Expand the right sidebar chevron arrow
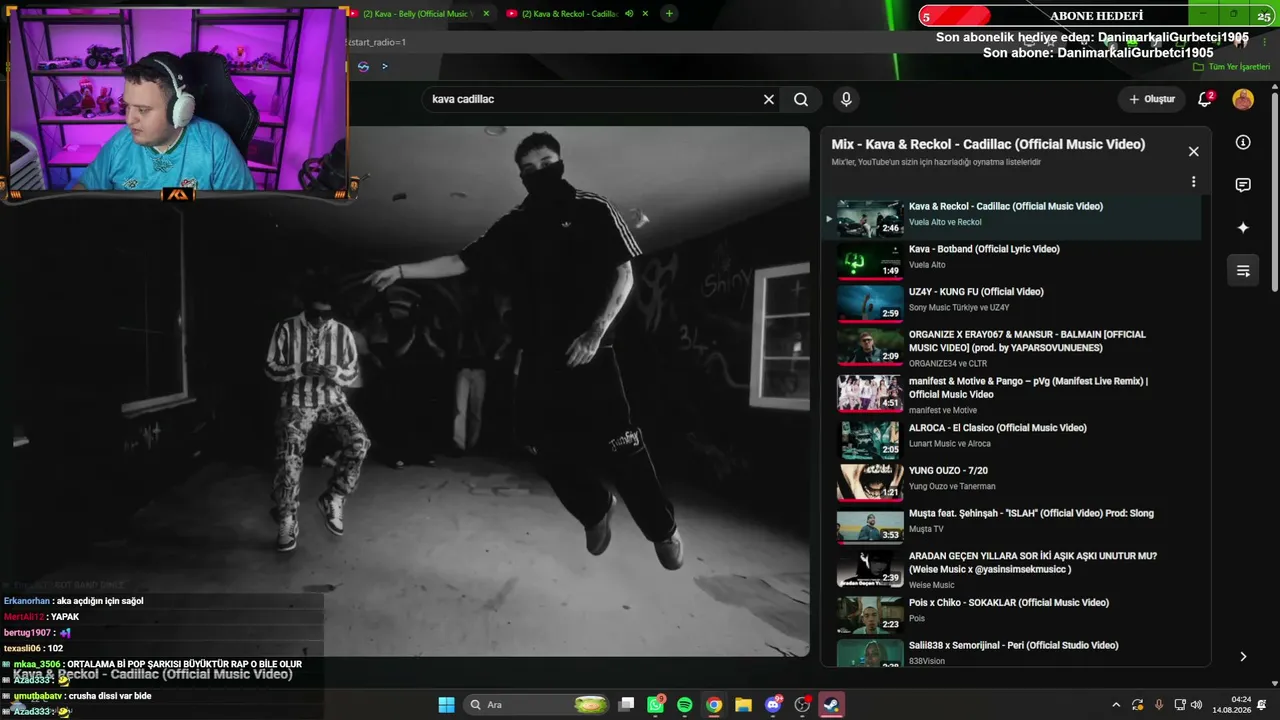 pos(1243,657)
